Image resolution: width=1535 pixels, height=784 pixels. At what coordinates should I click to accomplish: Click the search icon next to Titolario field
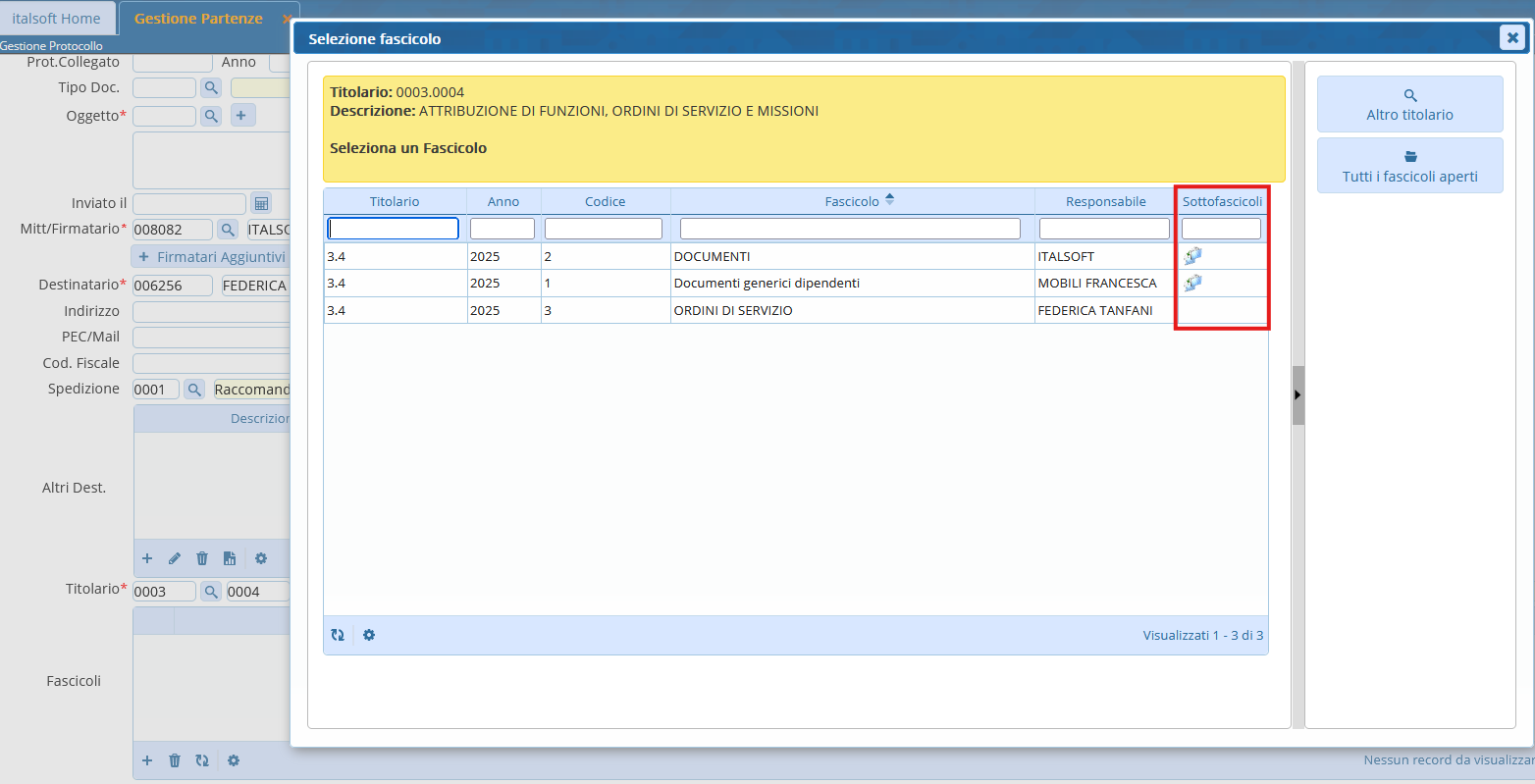(x=211, y=592)
